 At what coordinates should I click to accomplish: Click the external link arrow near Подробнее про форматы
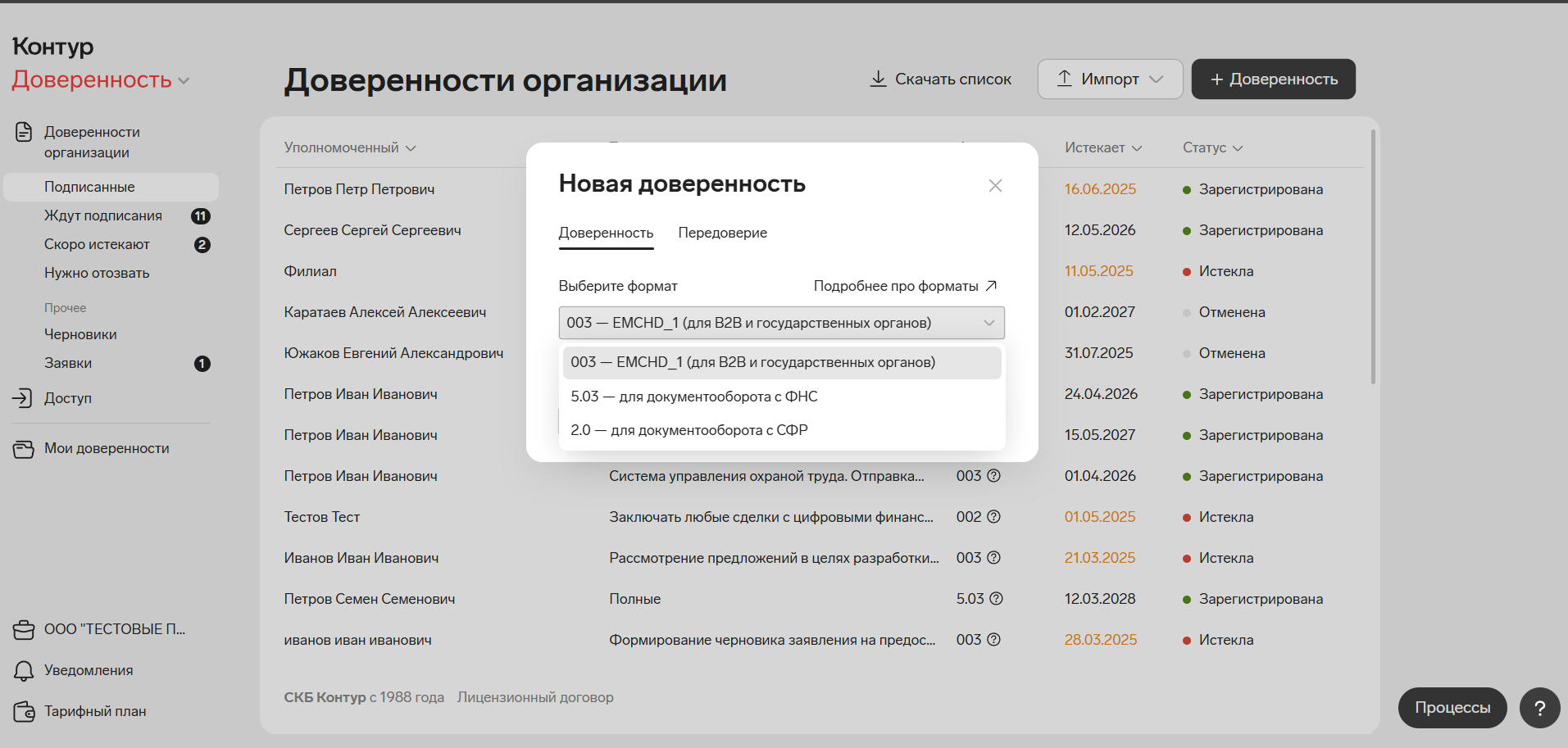coord(991,286)
